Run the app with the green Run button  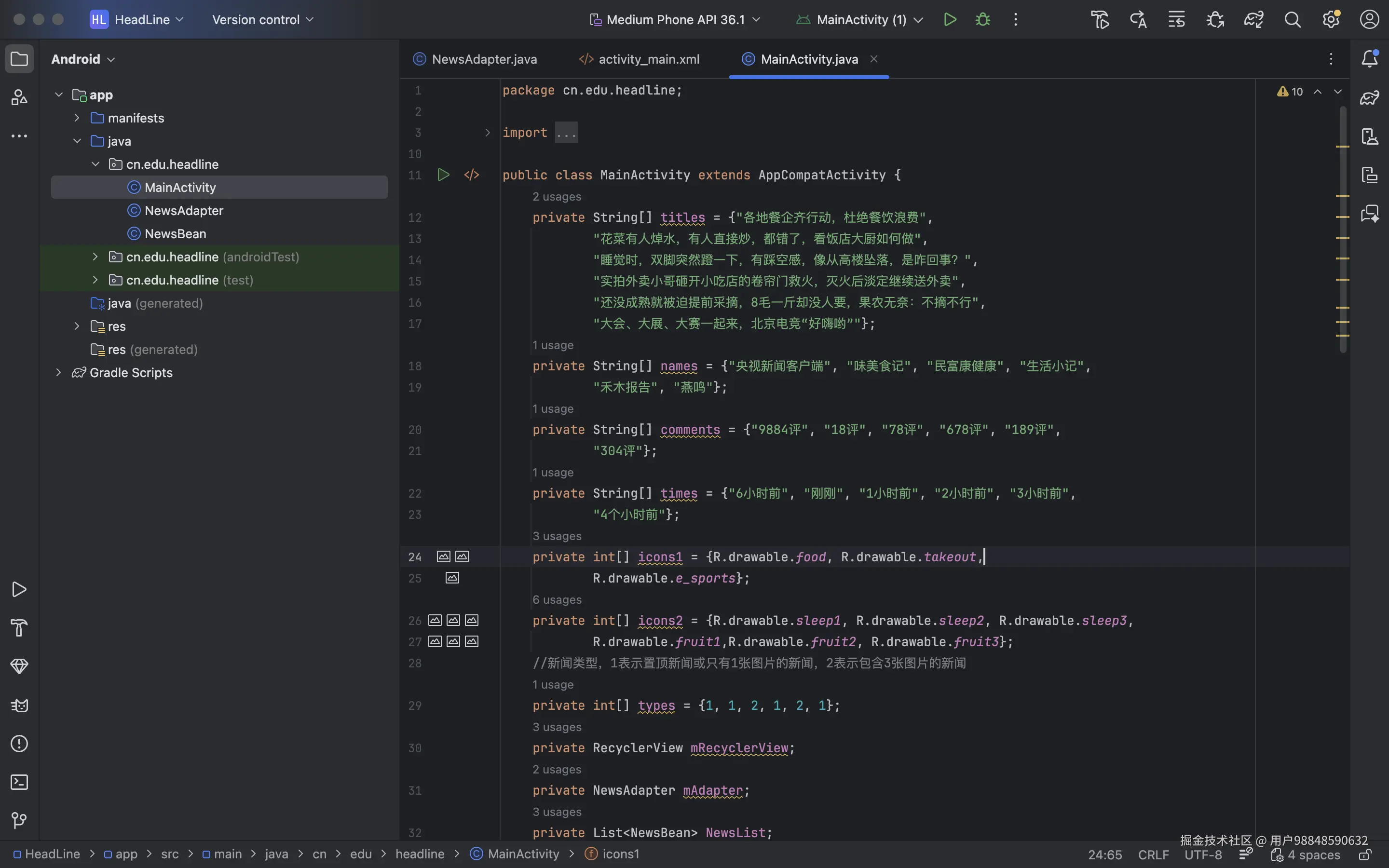click(x=949, y=19)
